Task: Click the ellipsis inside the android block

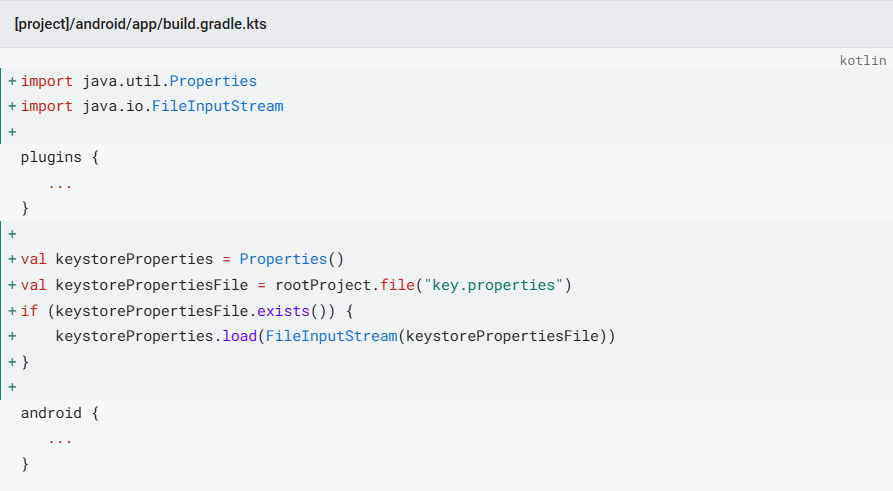Action: click(60, 438)
